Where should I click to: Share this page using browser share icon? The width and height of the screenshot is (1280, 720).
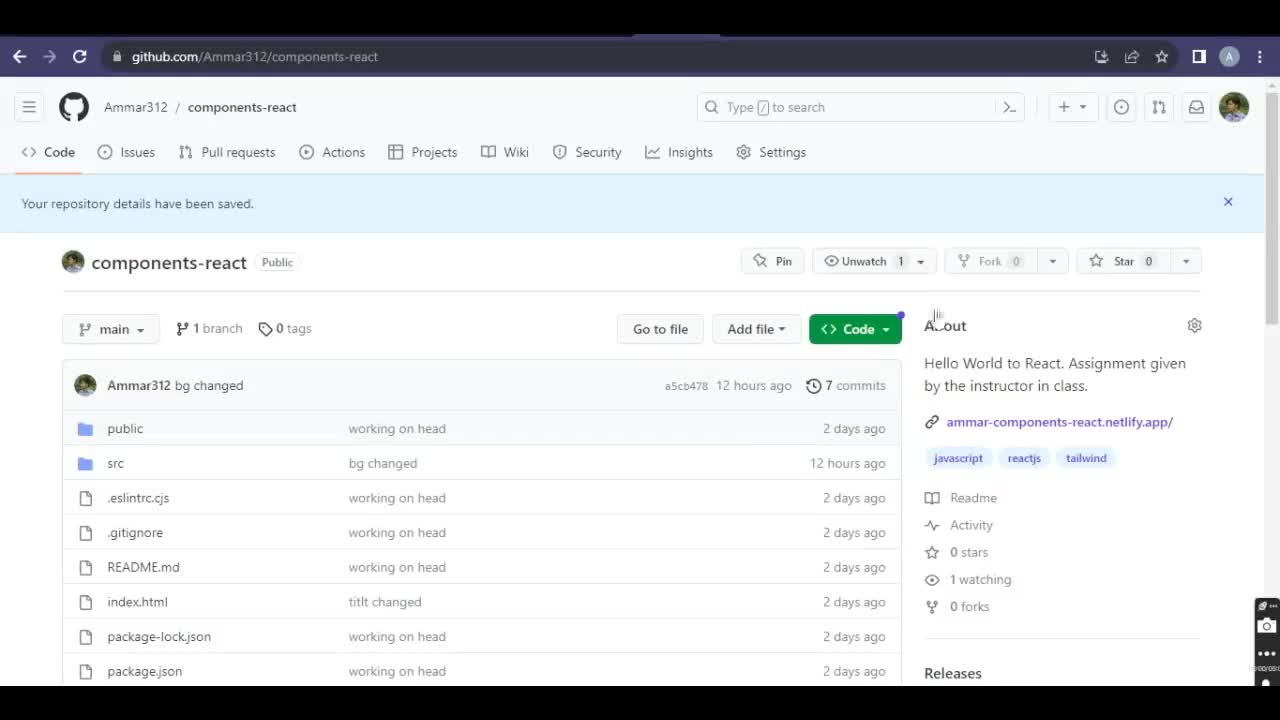point(1131,57)
